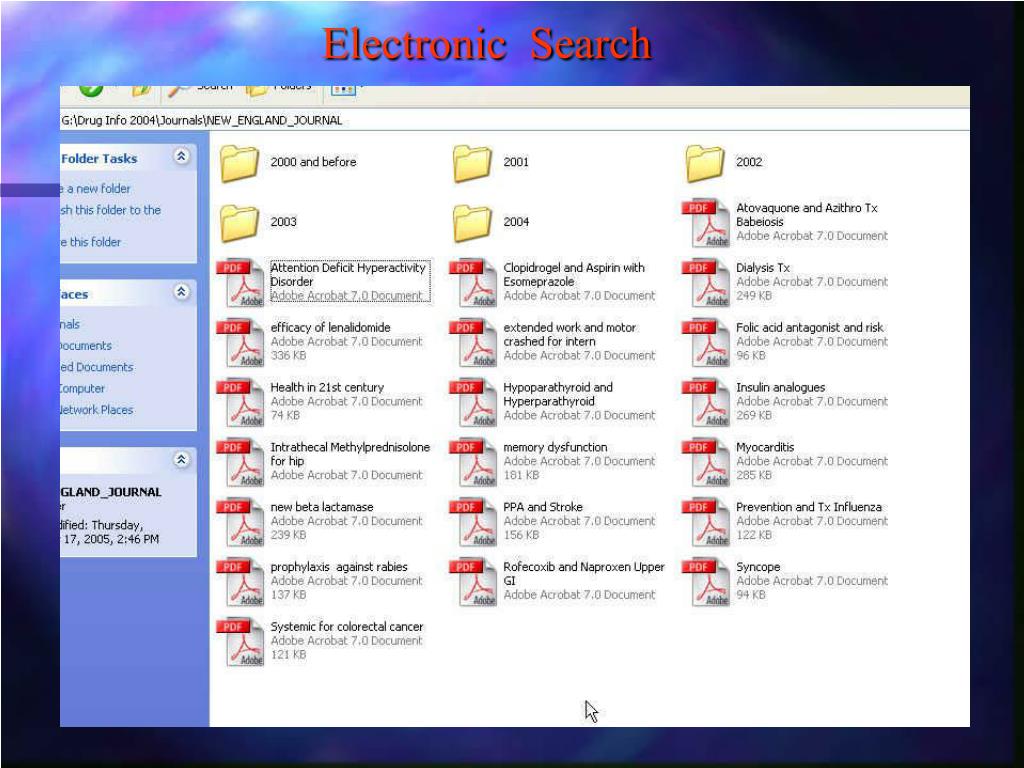Viewport: 1024px width, 768px height.
Task: Open the 2000 and before folder
Action: click(240, 163)
